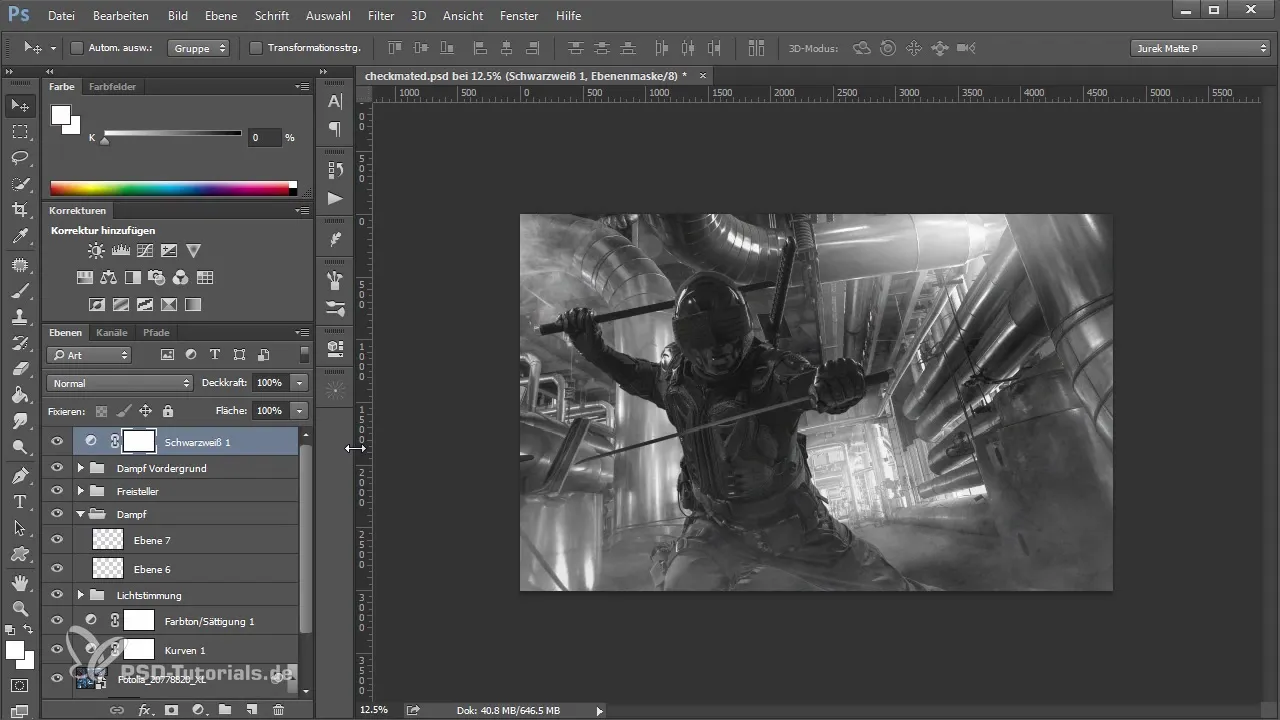1280x720 pixels.
Task: Select the Hand tool
Action: point(20,581)
